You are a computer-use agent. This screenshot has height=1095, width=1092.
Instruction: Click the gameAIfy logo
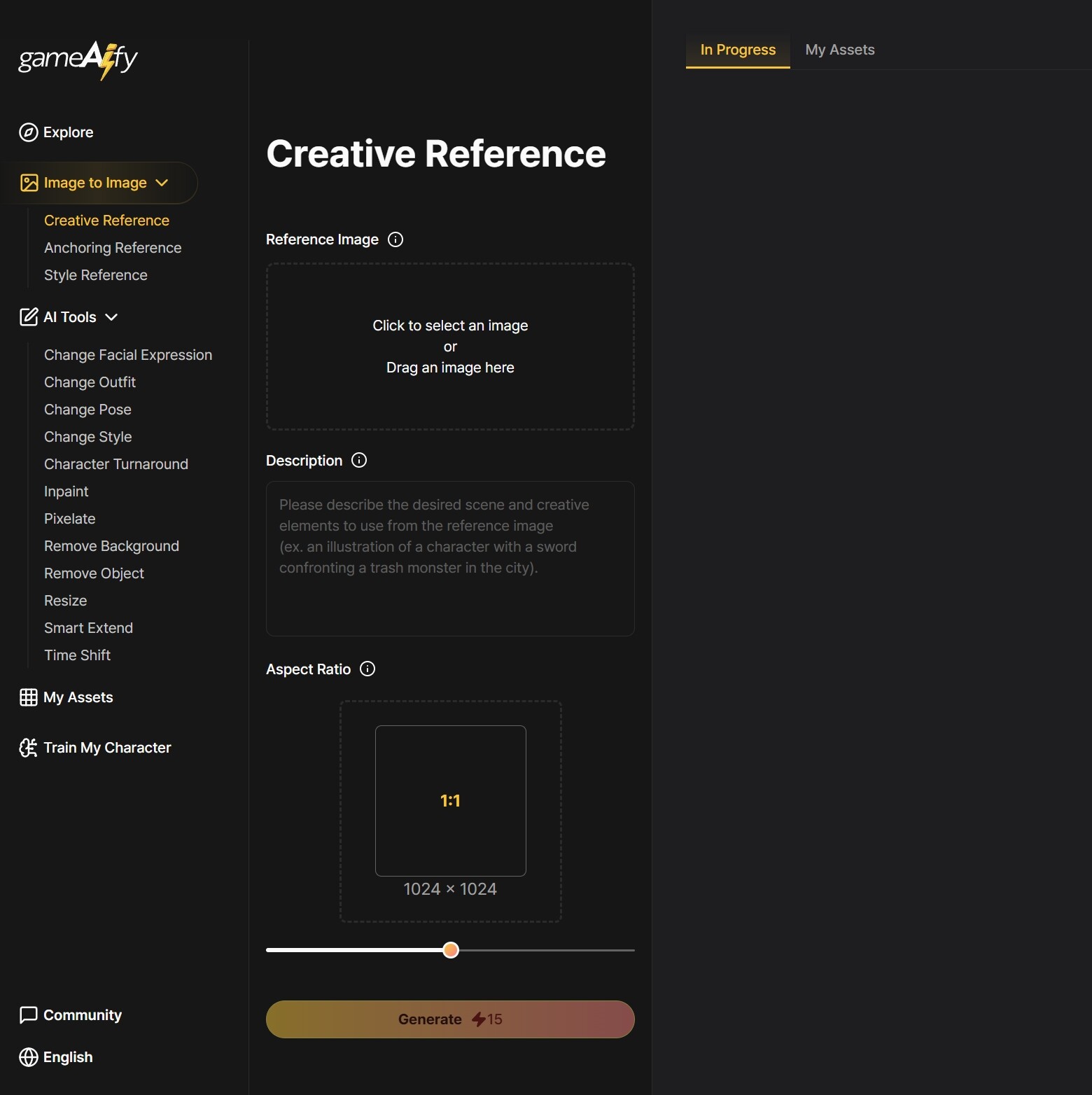tap(78, 60)
